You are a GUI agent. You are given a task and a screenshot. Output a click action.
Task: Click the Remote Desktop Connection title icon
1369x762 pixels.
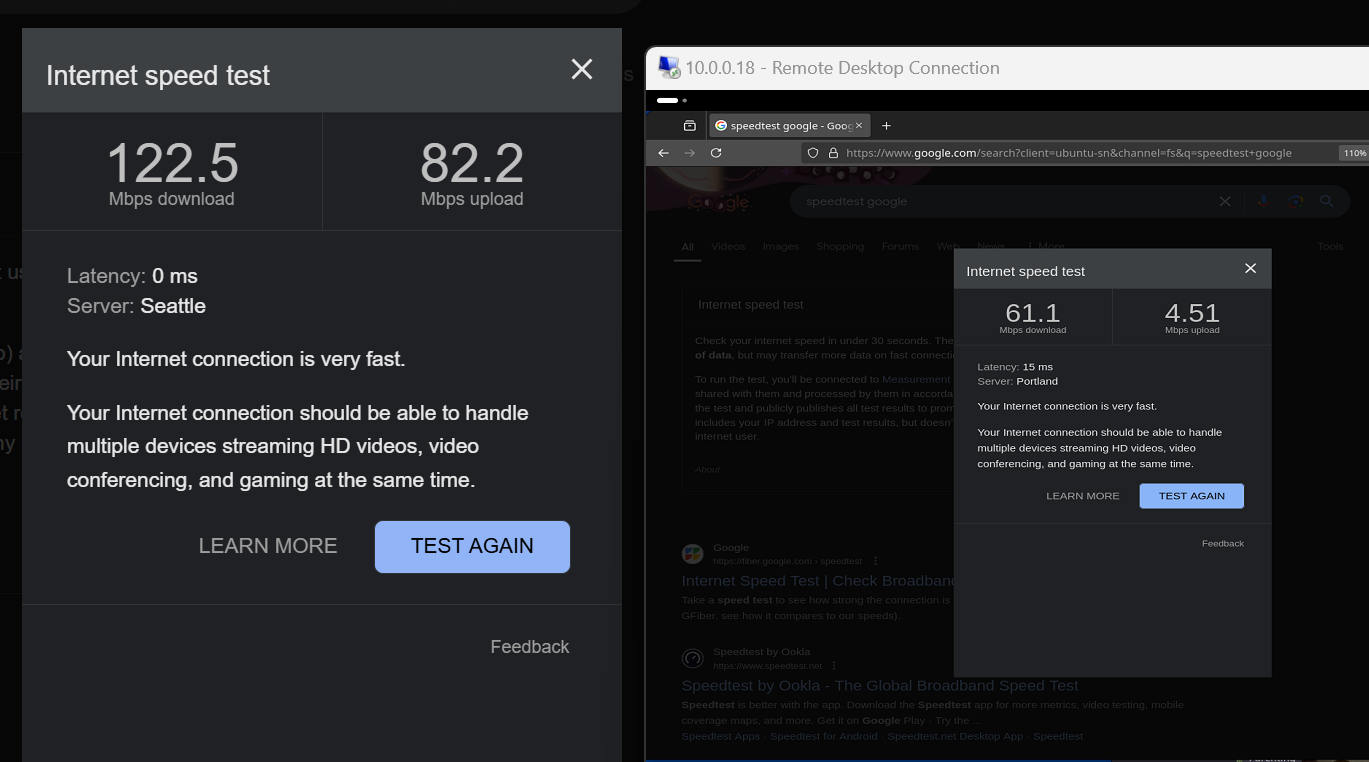click(x=668, y=68)
